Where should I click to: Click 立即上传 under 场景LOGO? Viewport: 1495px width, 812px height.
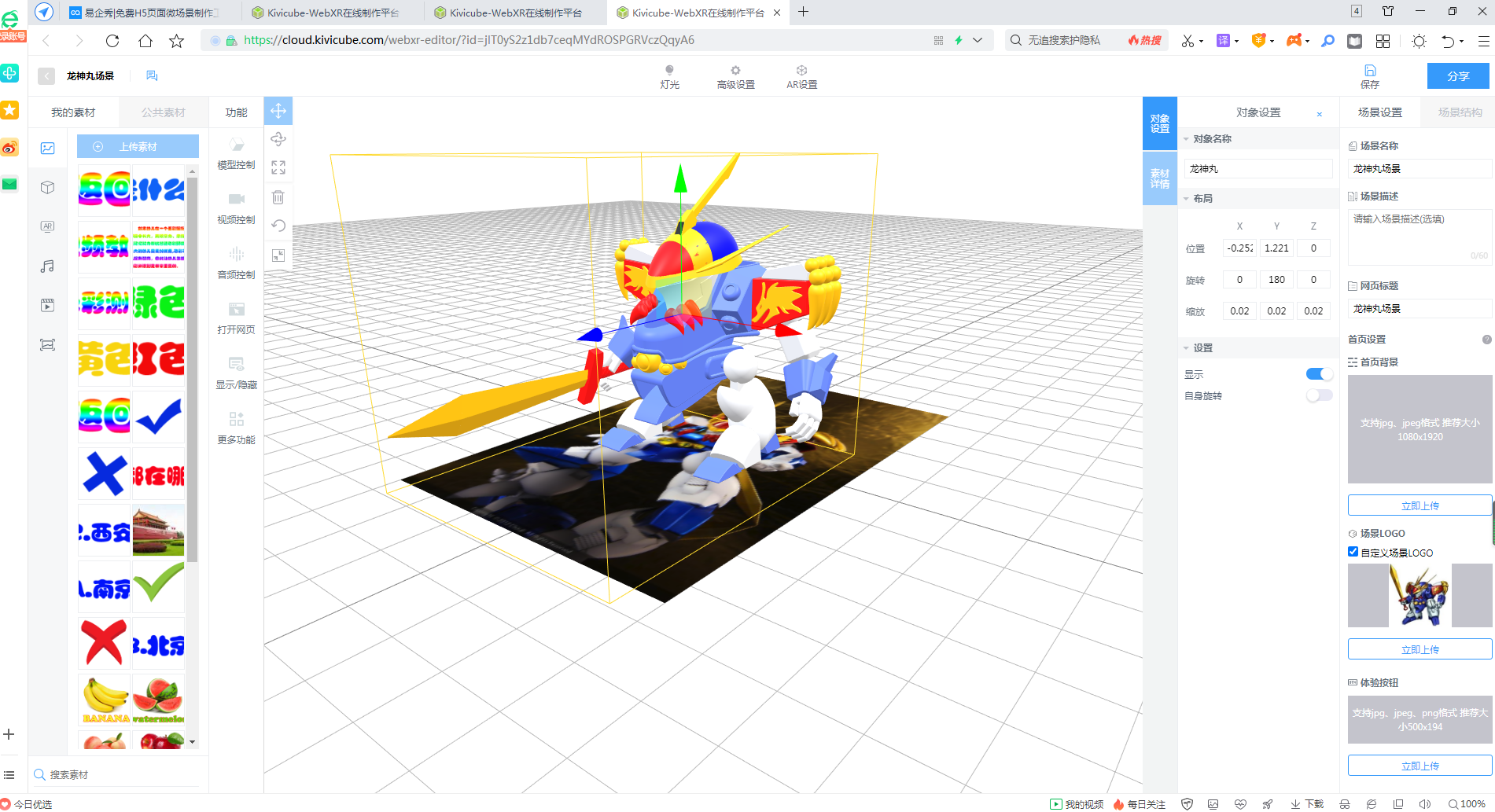(1420, 649)
